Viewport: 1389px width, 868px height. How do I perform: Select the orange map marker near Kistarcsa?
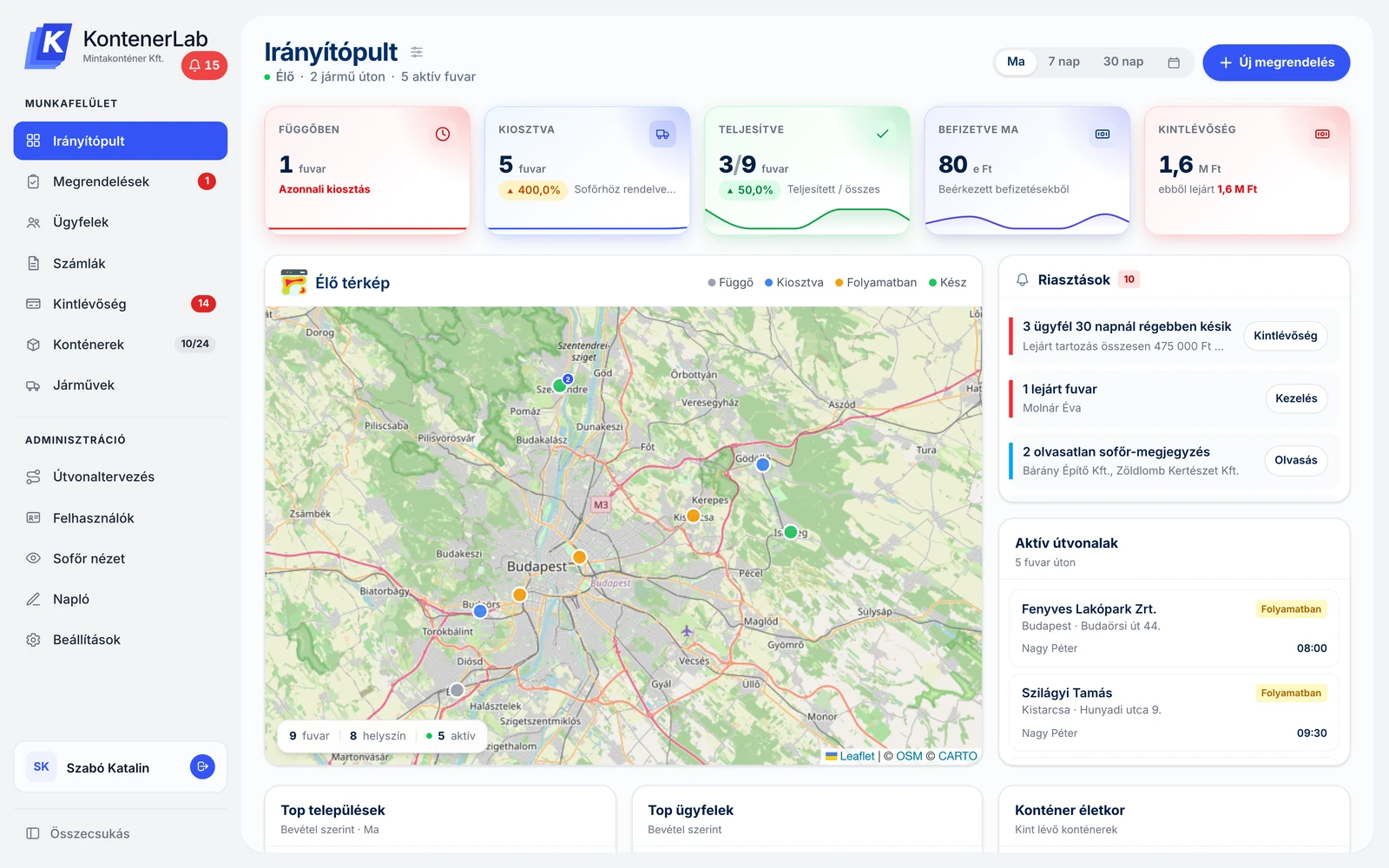click(694, 516)
